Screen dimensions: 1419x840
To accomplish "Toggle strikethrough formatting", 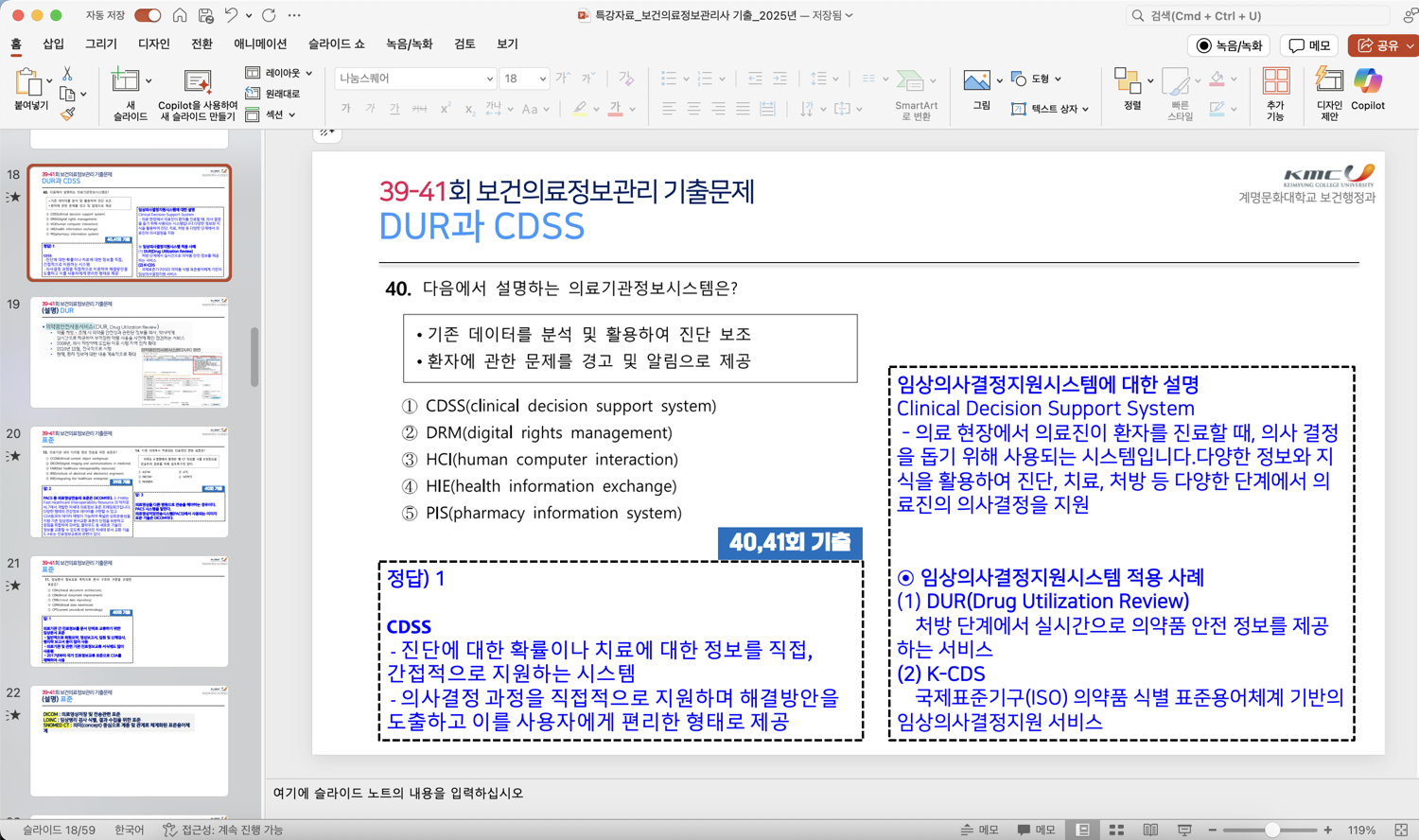I will pyautogui.click(x=419, y=109).
